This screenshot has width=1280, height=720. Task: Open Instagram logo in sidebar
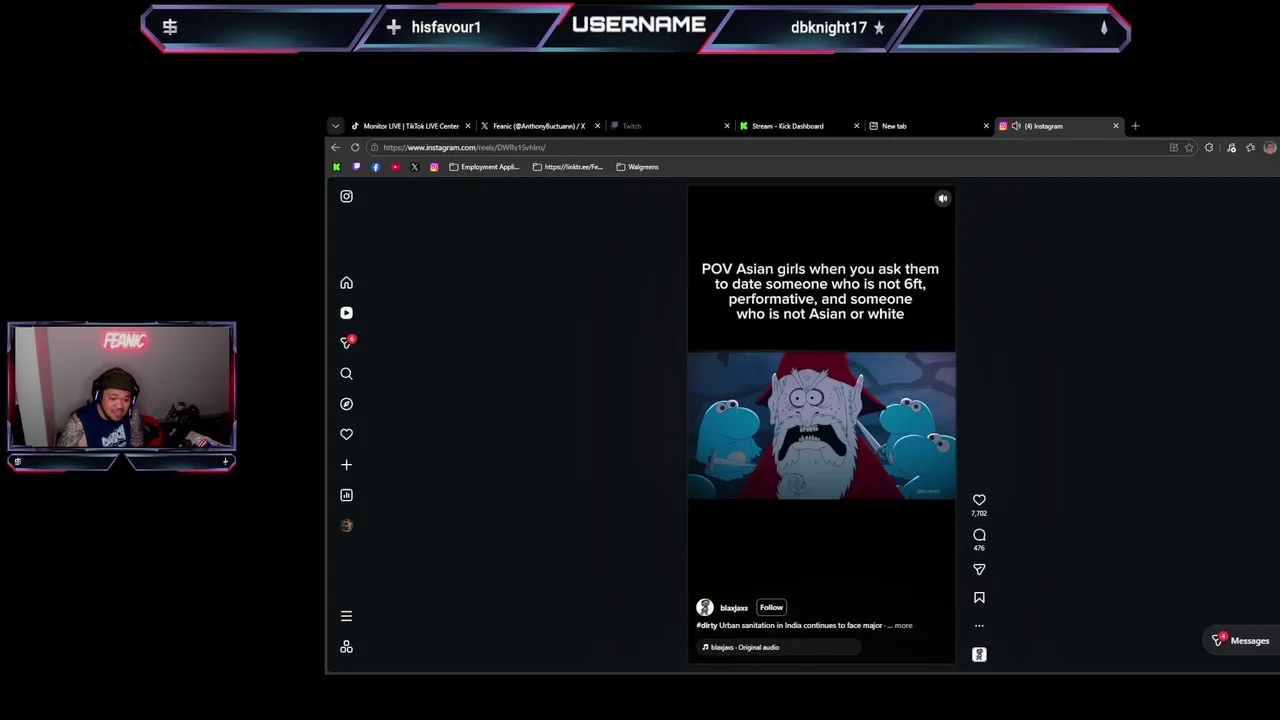tap(346, 196)
